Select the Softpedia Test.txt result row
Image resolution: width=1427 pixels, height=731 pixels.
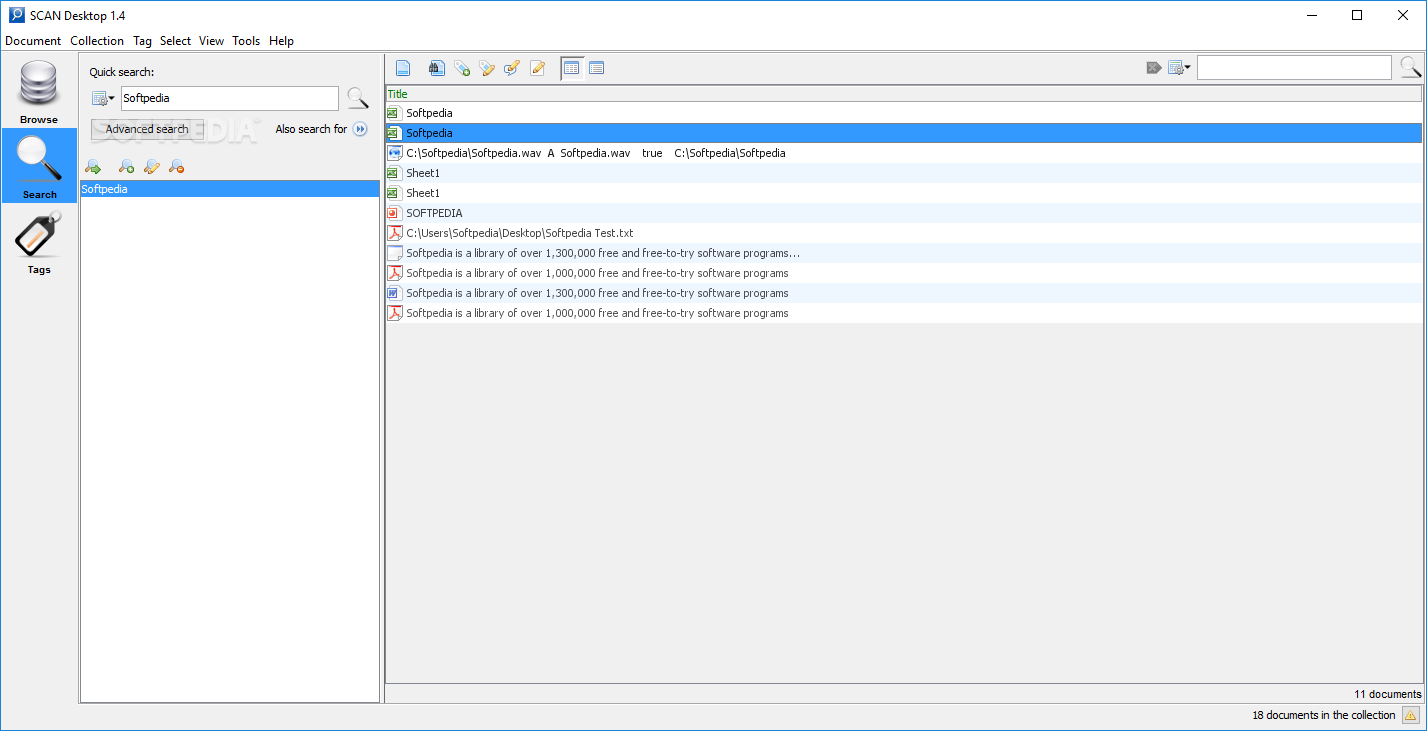pyautogui.click(x=904, y=233)
